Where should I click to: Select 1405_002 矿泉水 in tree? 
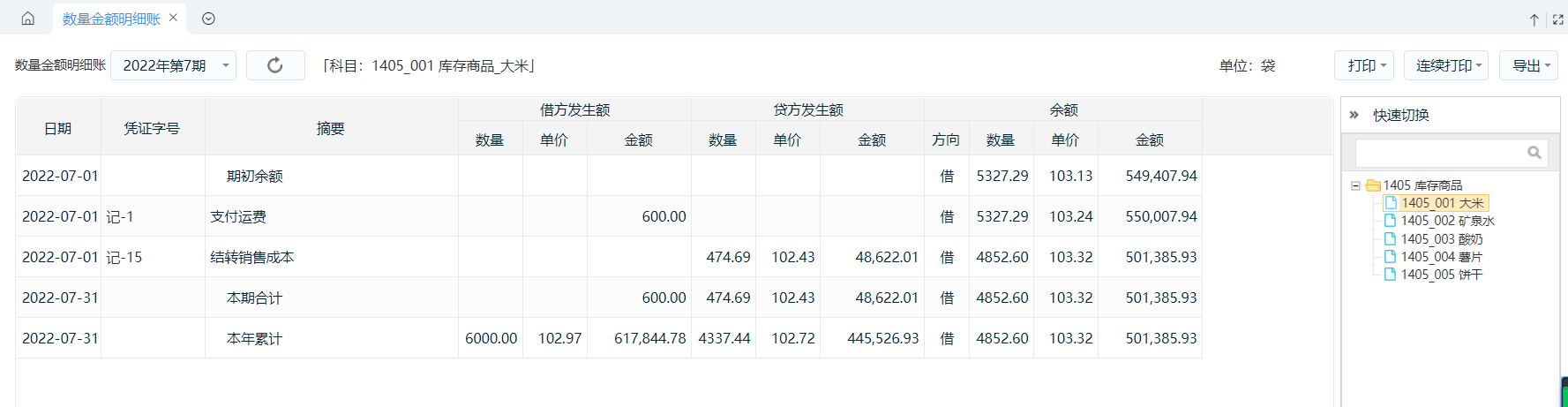pos(1447,221)
